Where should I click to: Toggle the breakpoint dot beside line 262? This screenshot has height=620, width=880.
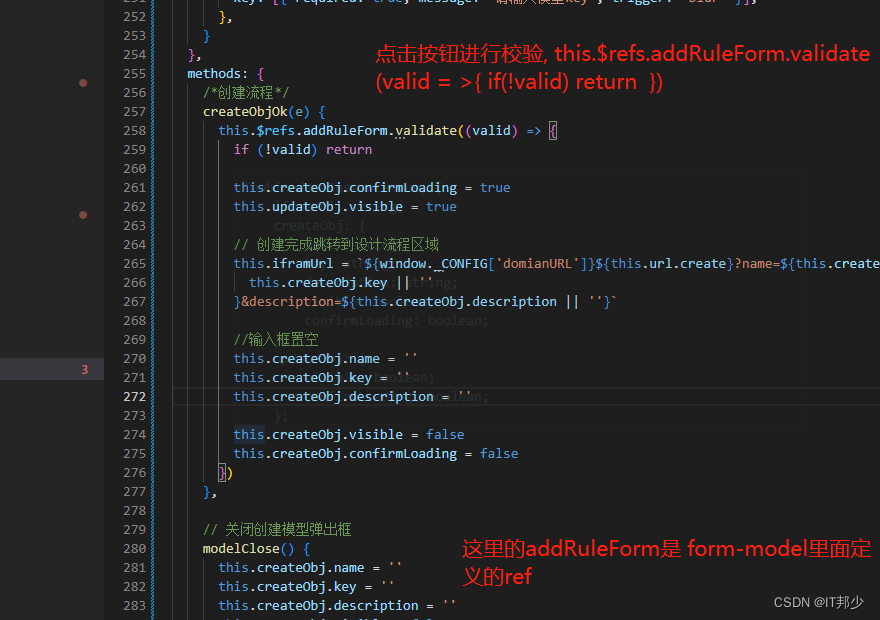point(84,215)
